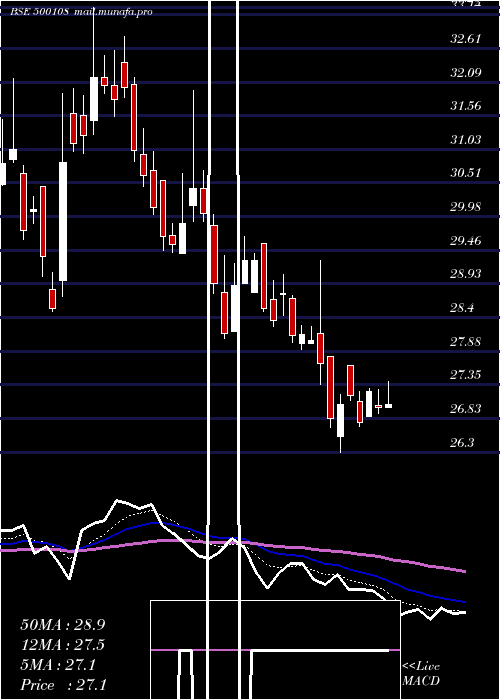500x700 pixels.
Task: Click the pink 50MA line's right end
Action: coord(464,571)
